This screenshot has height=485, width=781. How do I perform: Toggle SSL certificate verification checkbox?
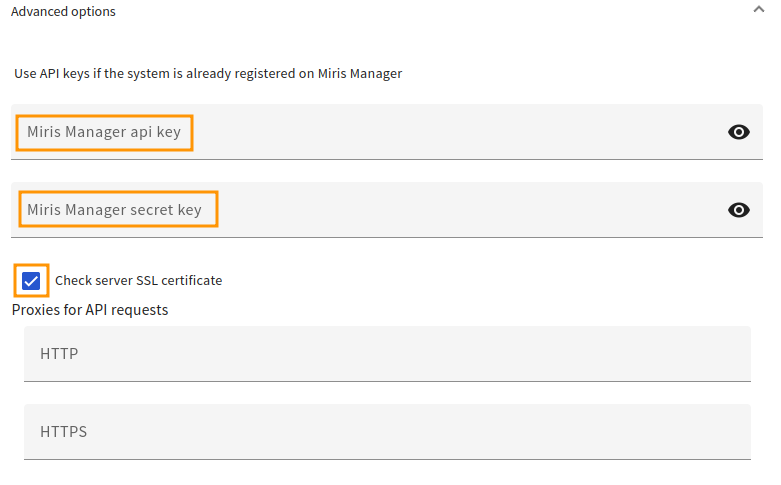31,281
